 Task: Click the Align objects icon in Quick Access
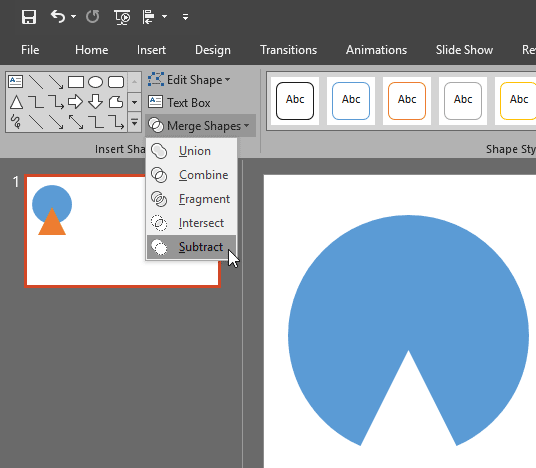pyautogui.click(x=149, y=17)
